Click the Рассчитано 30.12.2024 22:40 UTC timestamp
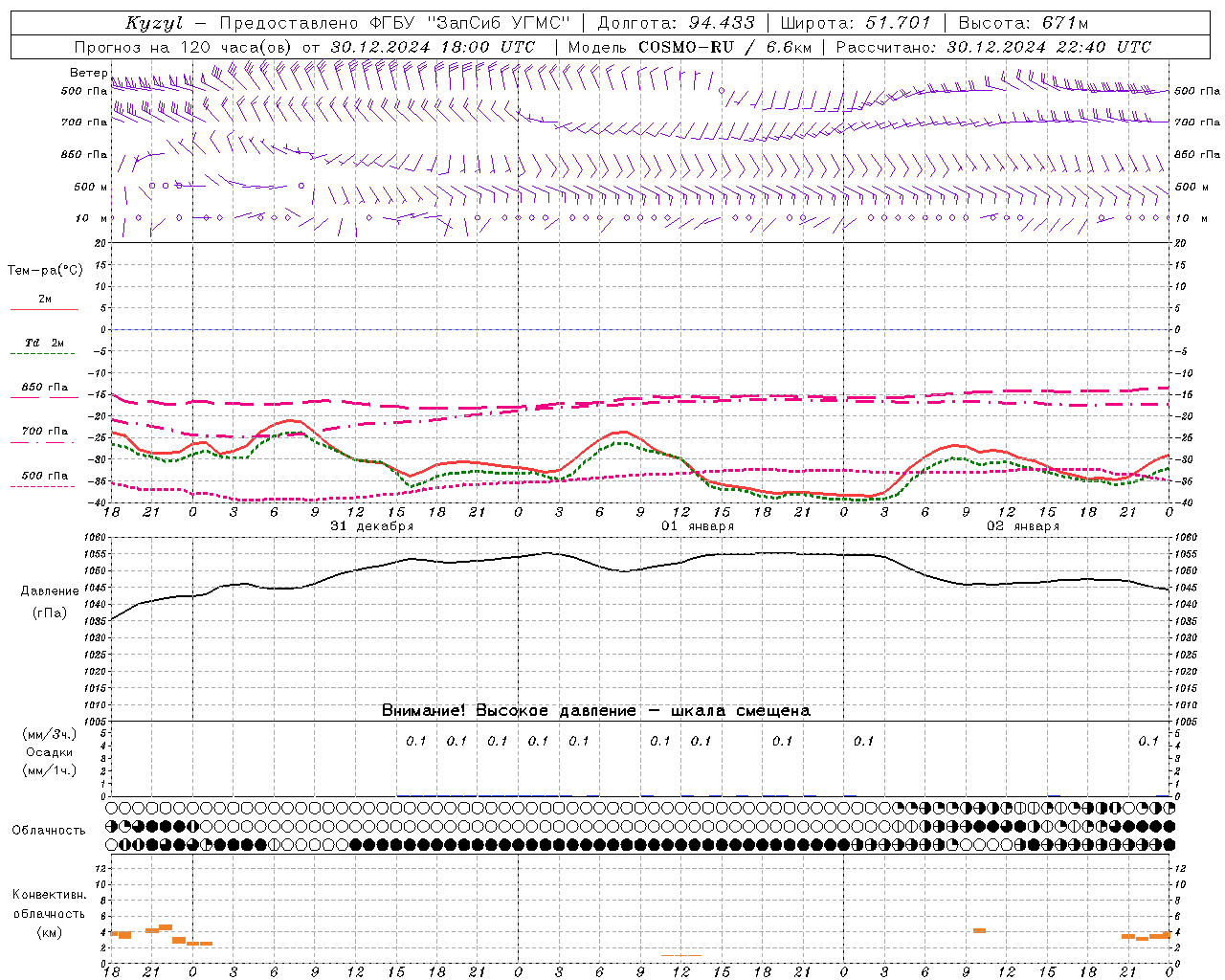1225x980 pixels. tap(993, 47)
